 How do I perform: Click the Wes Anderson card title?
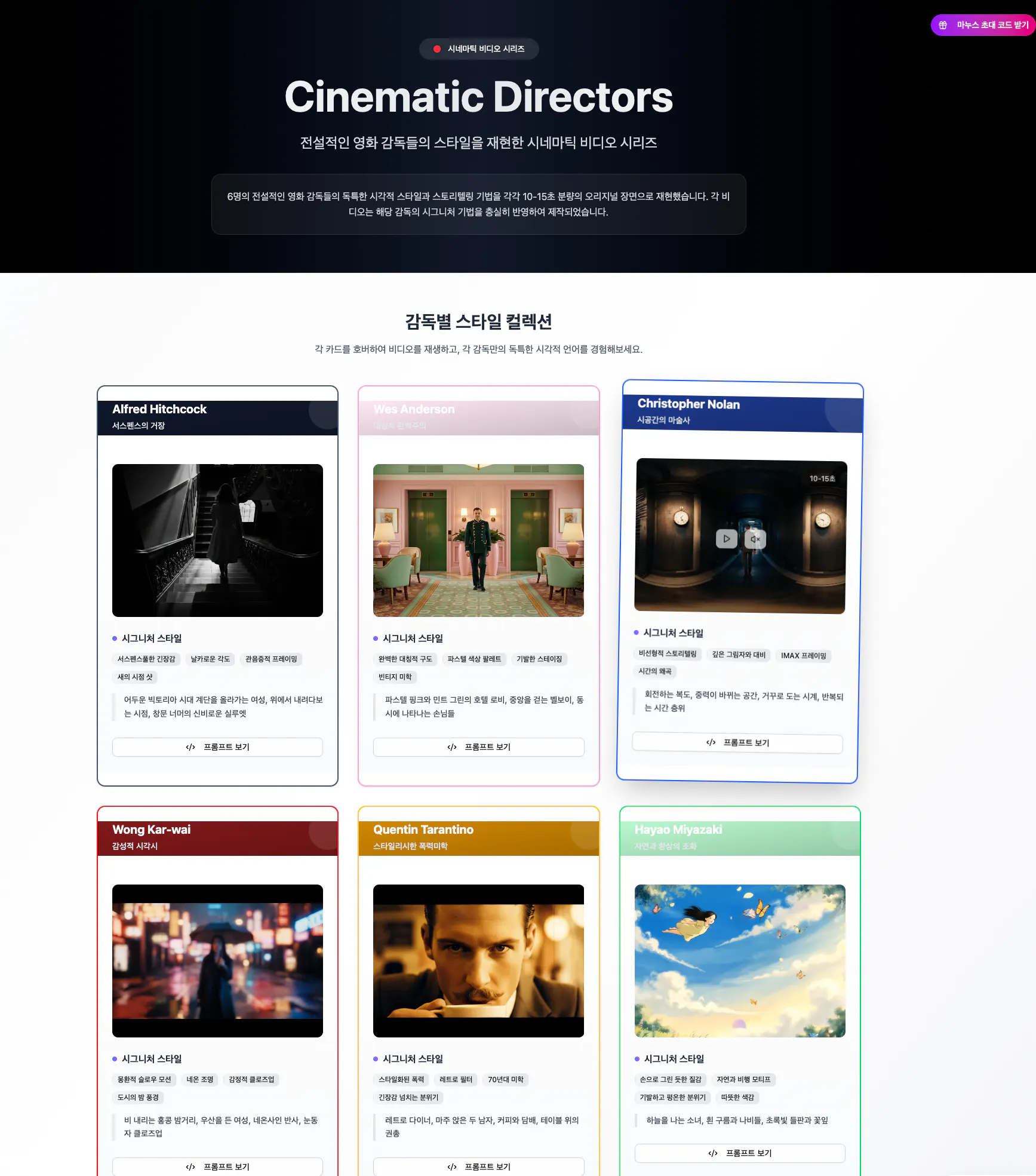tap(414, 409)
